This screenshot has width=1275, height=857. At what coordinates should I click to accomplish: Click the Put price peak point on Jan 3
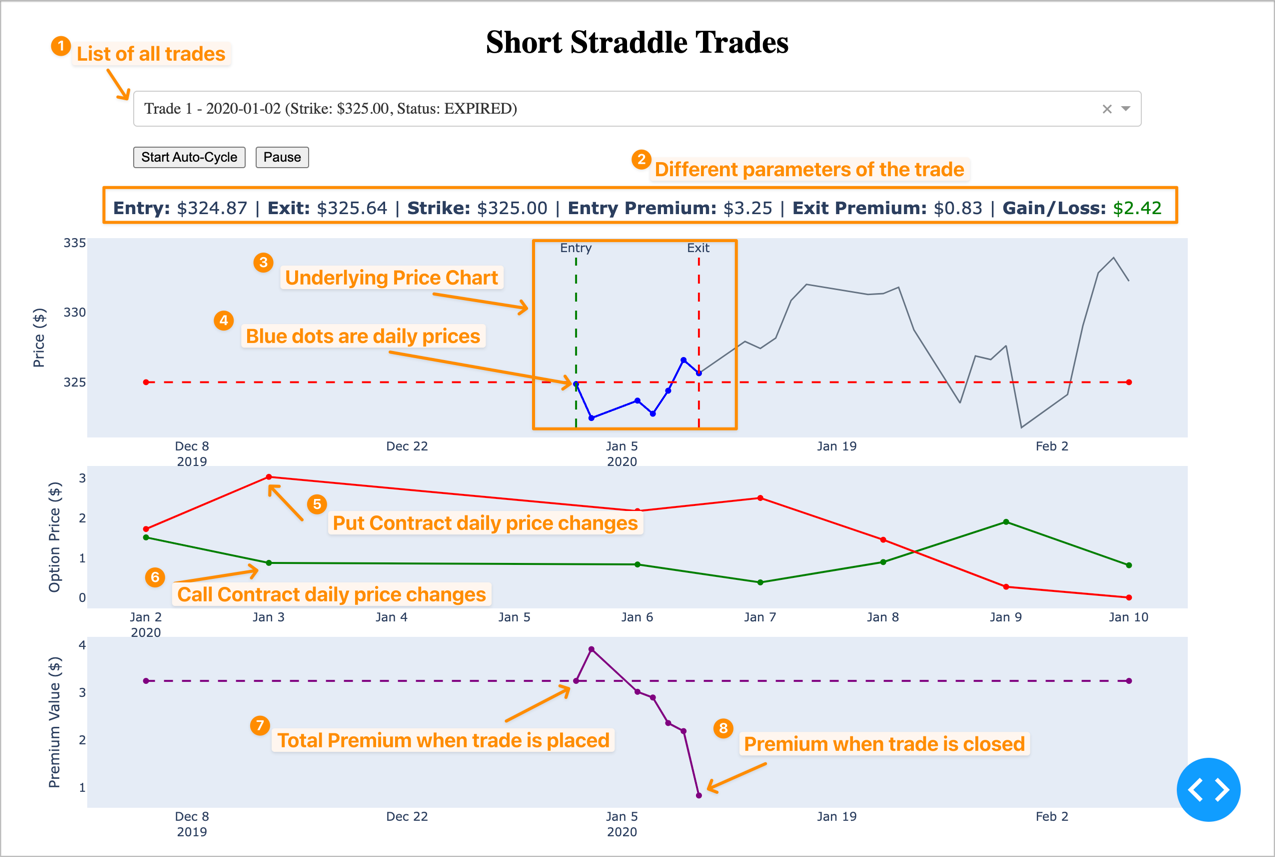click(269, 477)
